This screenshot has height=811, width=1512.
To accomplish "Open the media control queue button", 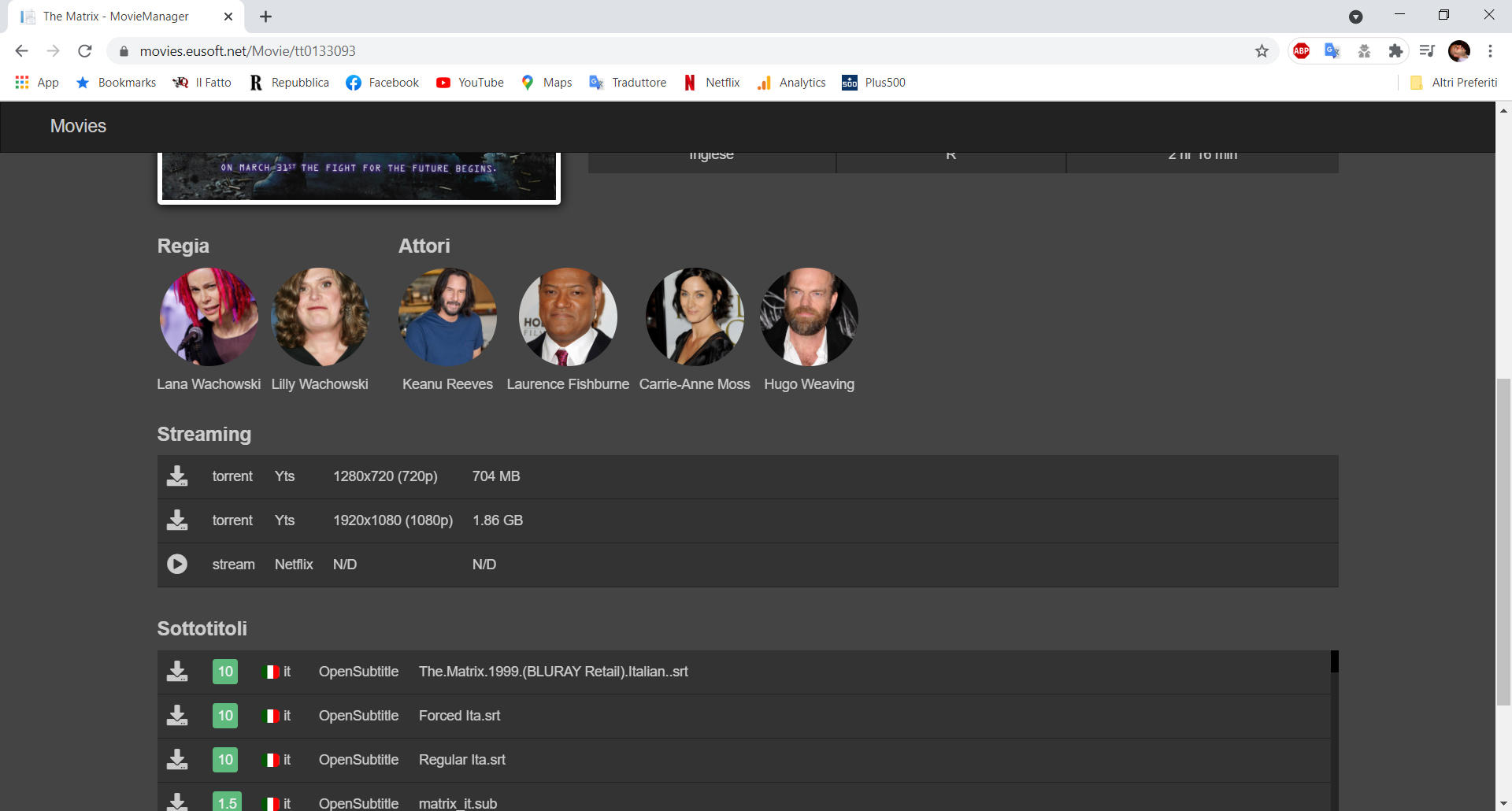I will click(1427, 51).
